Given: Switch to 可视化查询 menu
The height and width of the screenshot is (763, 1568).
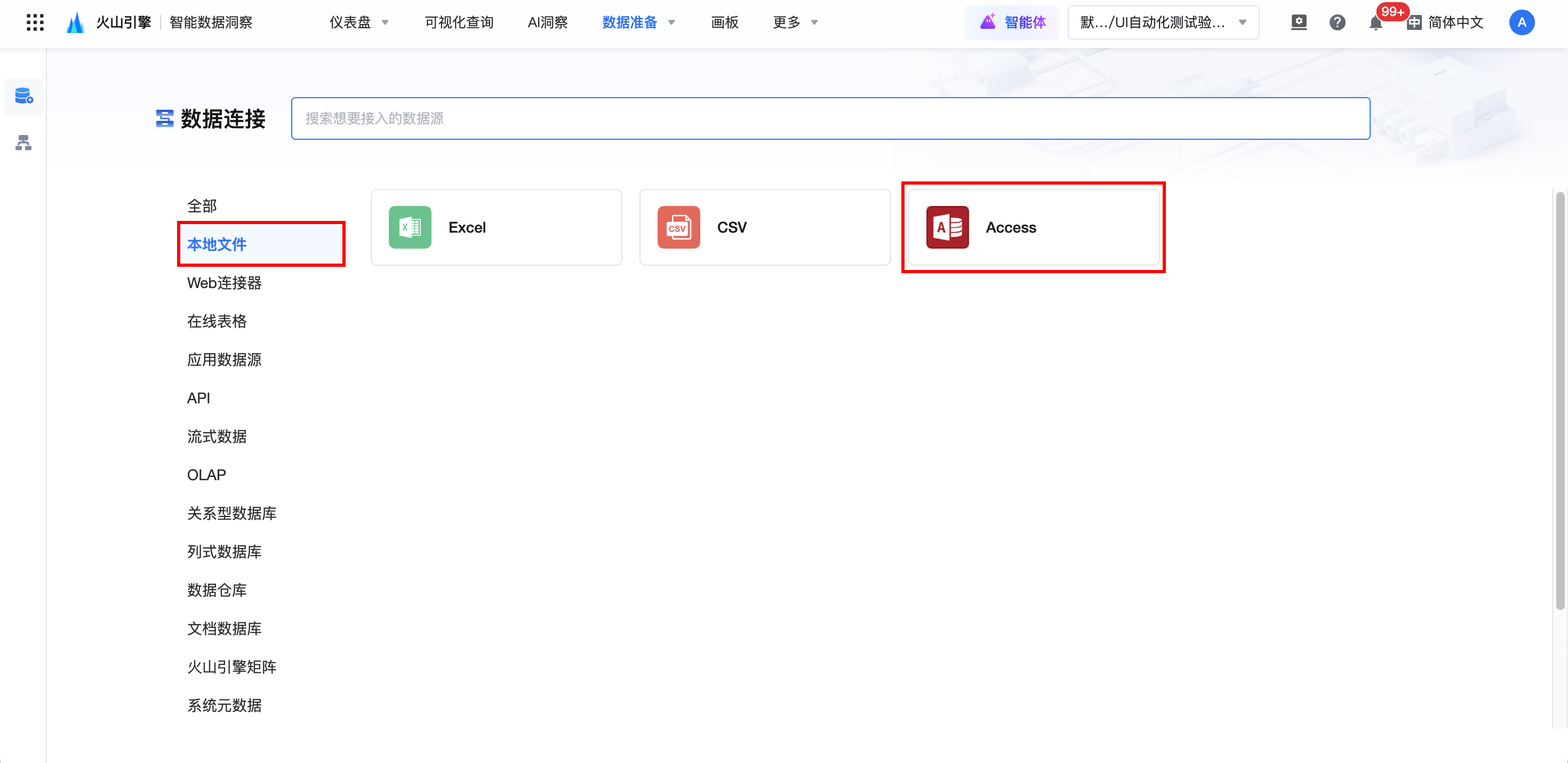Looking at the screenshot, I should tap(458, 22).
